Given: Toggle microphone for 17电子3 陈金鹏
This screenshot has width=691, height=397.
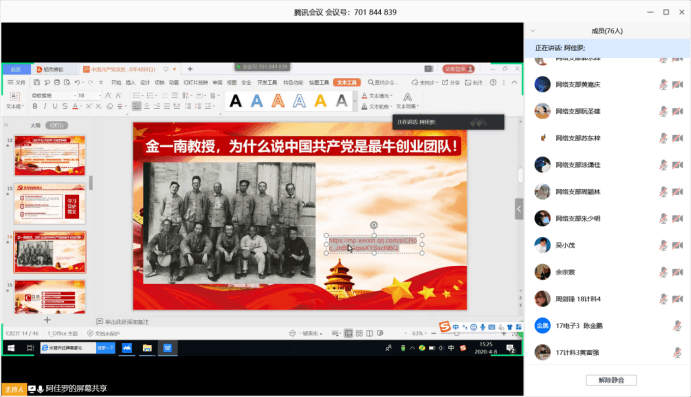Looking at the screenshot, I should [x=677, y=326].
